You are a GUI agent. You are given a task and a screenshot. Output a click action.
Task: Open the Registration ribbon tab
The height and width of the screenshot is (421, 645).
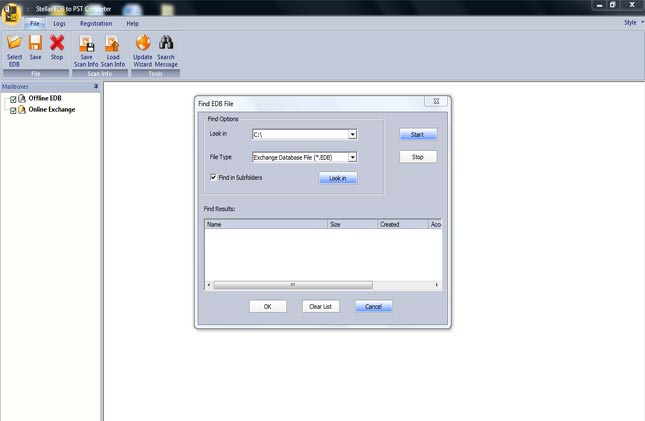tap(96, 23)
